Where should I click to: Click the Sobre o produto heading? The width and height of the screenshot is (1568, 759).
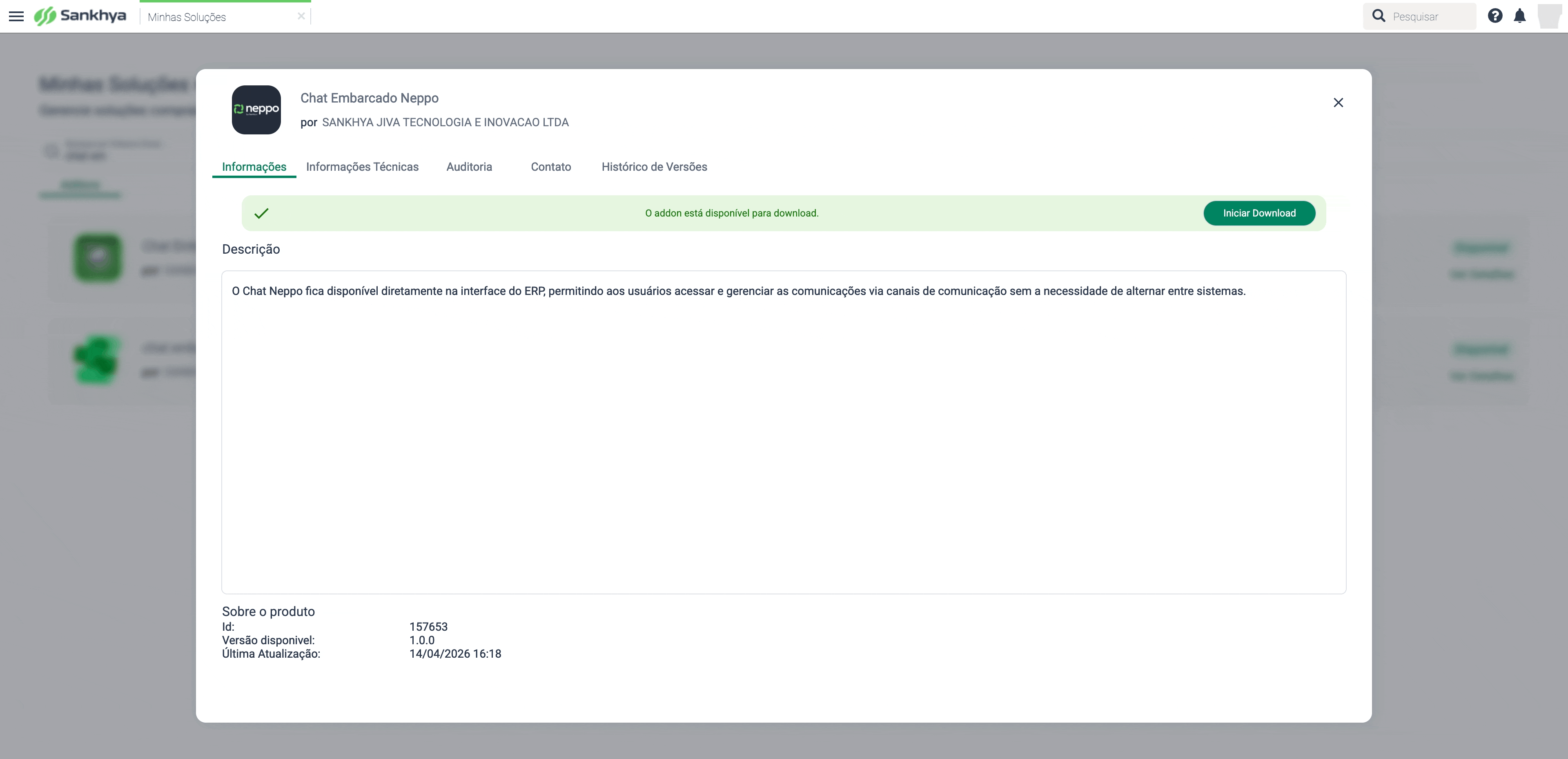click(x=268, y=612)
